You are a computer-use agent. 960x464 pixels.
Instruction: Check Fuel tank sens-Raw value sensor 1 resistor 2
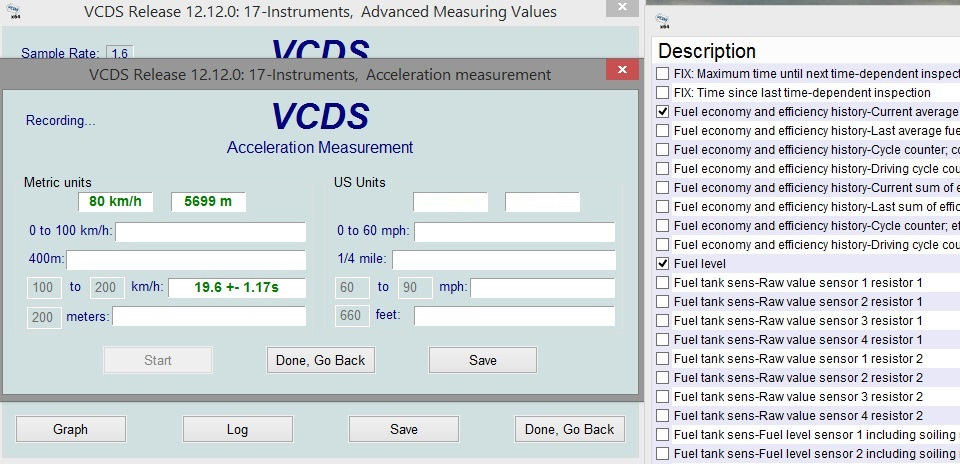click(662, 359)
